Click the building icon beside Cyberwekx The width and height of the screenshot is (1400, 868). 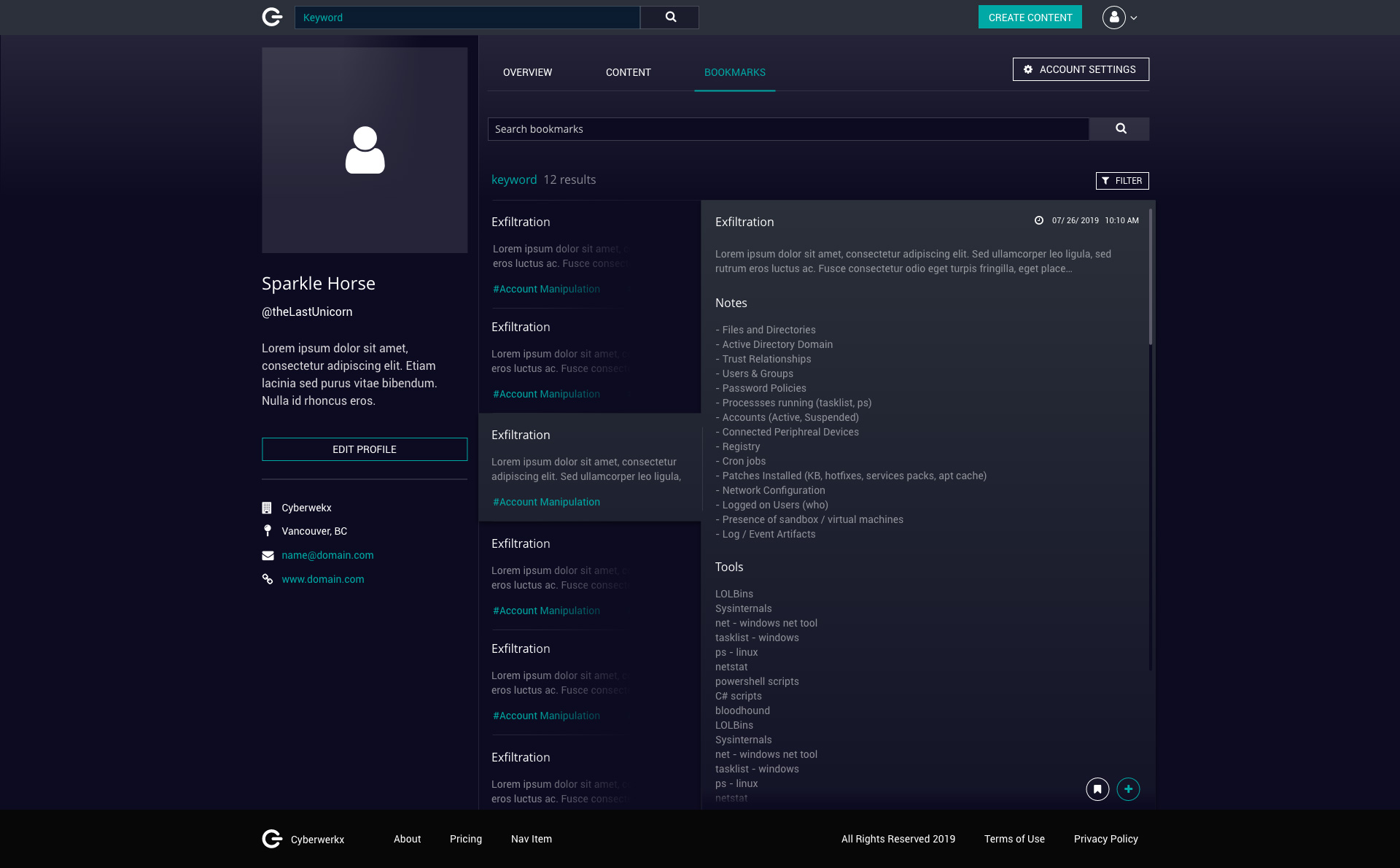268,507
